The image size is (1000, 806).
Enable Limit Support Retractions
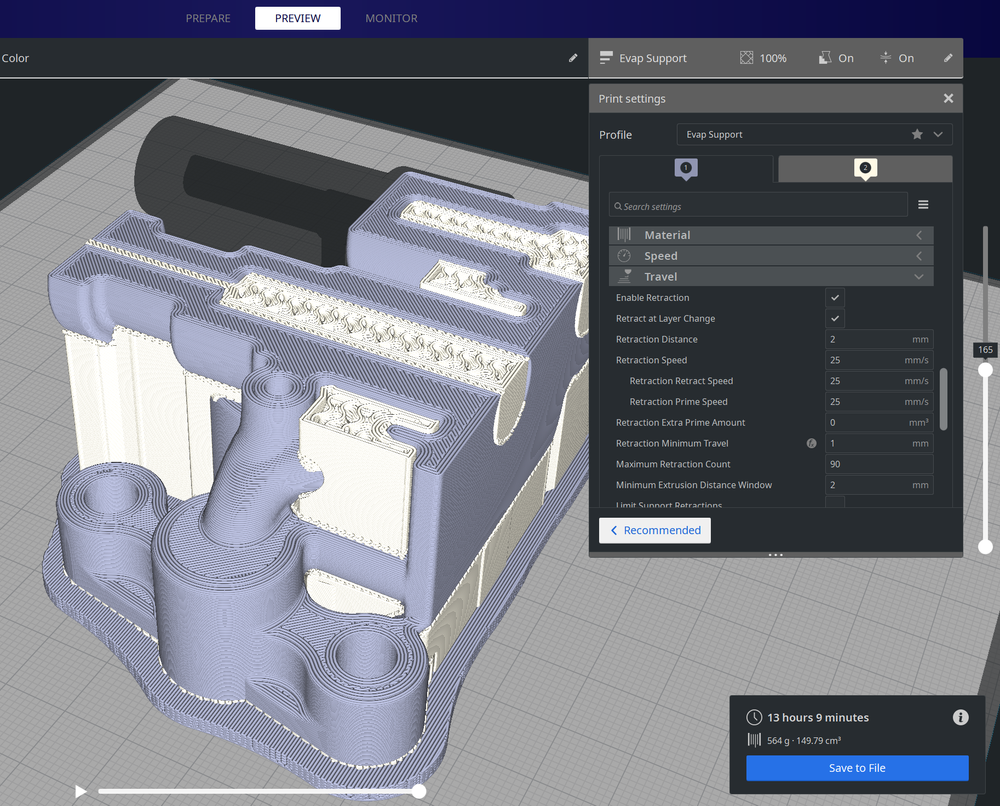[x=834, y=504]
